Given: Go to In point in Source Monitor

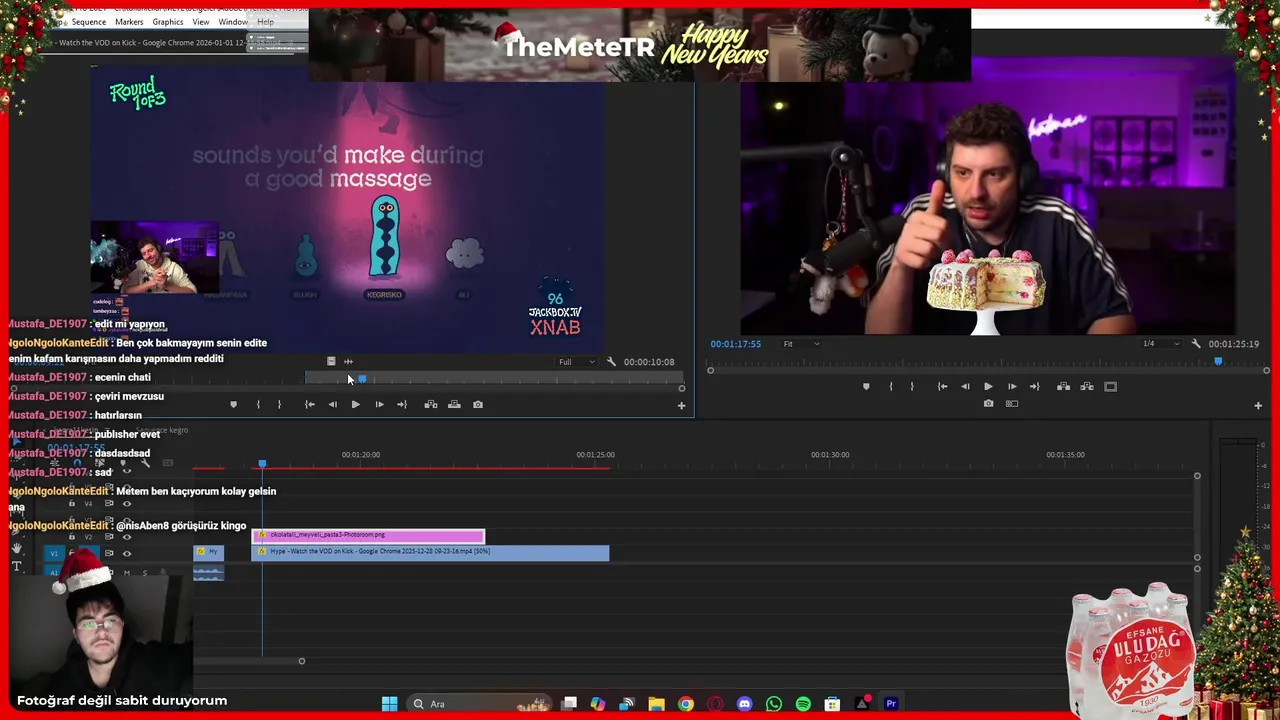Looking at the screenshot, I should (309, 405).
